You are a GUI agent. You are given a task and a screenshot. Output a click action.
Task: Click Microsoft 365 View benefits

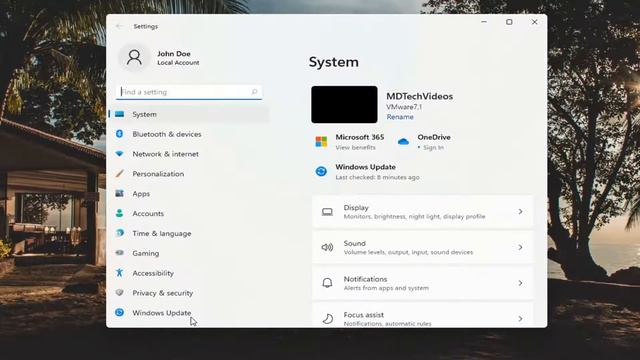tap(355, 147)
